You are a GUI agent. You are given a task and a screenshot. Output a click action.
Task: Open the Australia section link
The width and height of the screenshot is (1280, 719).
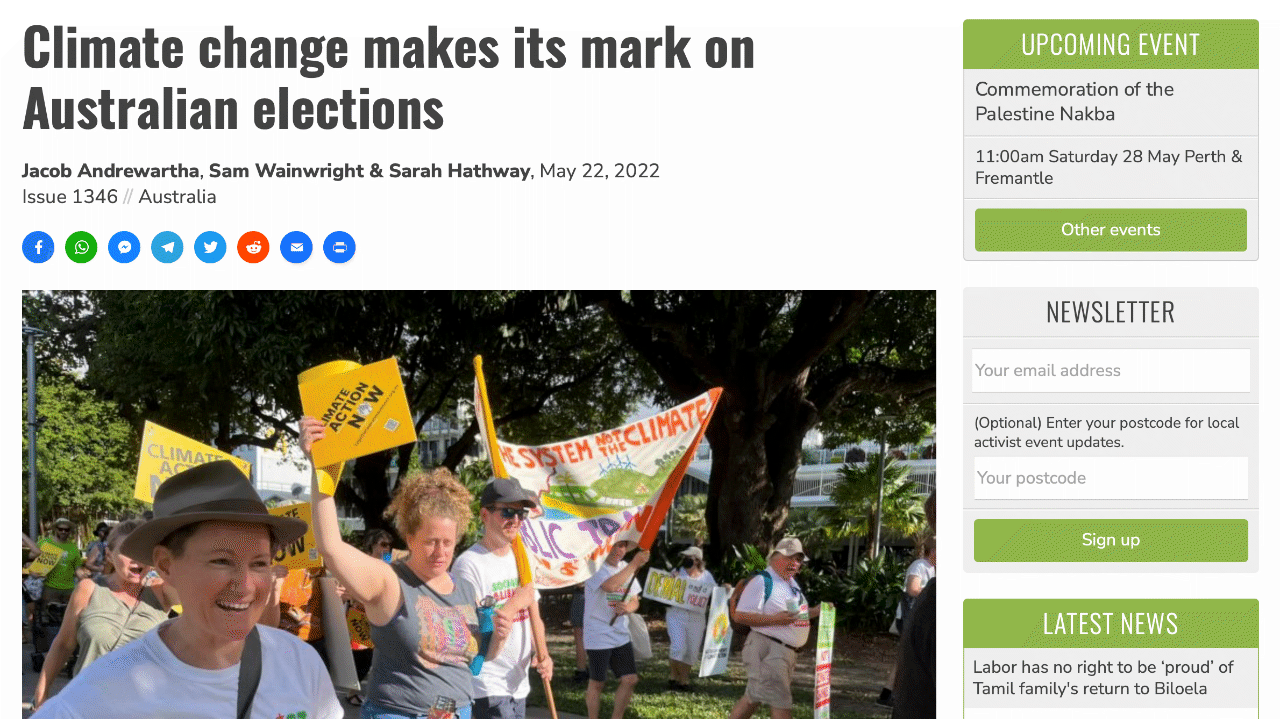coord(177,197)
